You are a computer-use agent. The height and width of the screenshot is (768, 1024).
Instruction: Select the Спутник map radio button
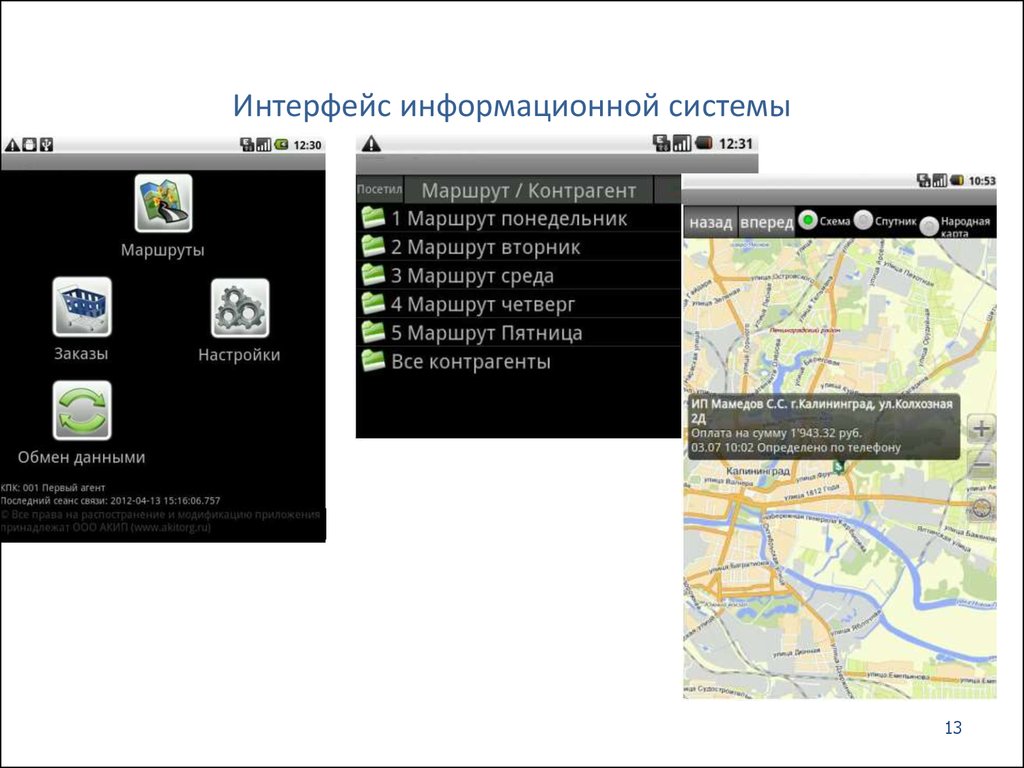[x=863, y=221]
